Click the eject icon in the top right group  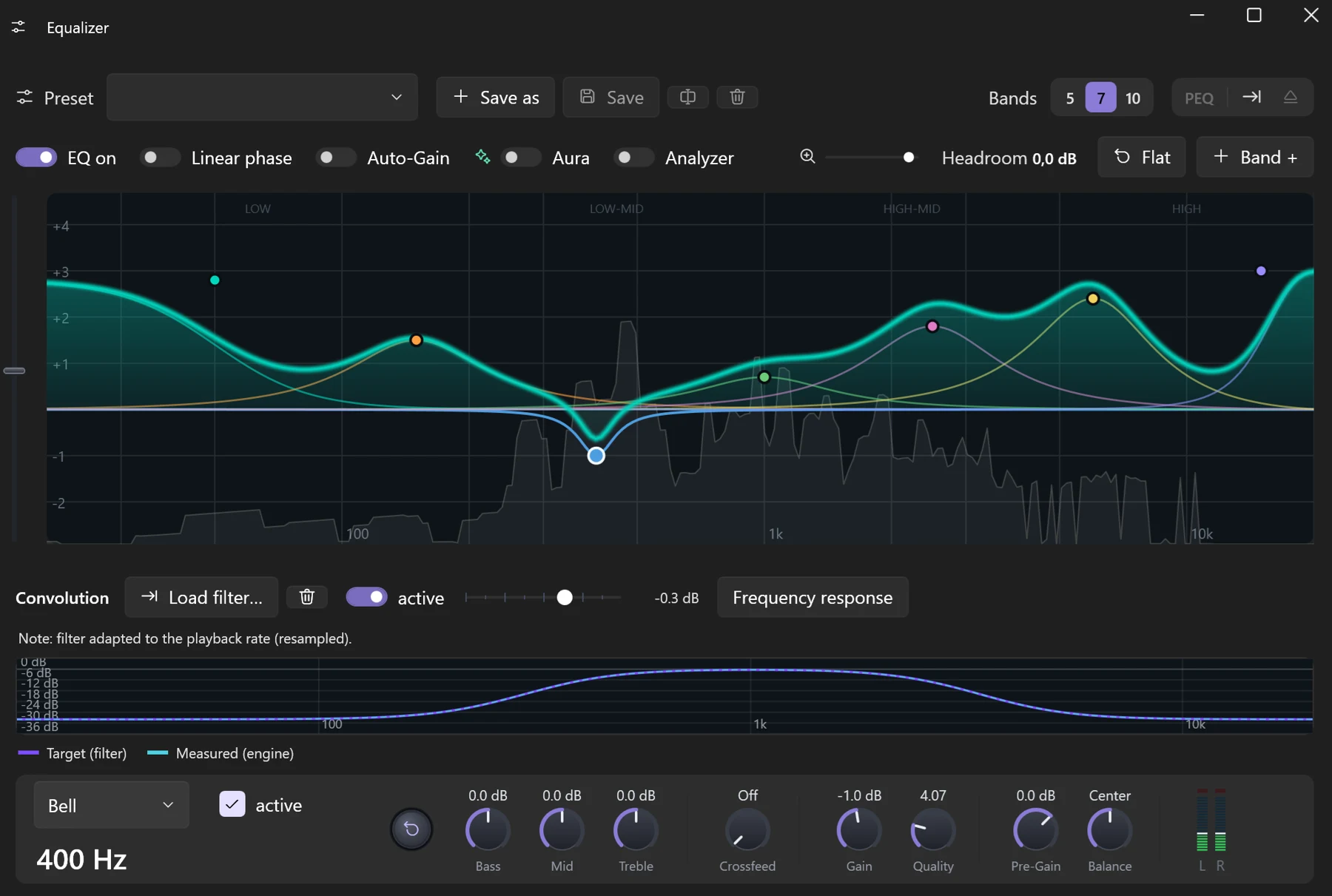pyautogui.click(x=1290, y=97)
